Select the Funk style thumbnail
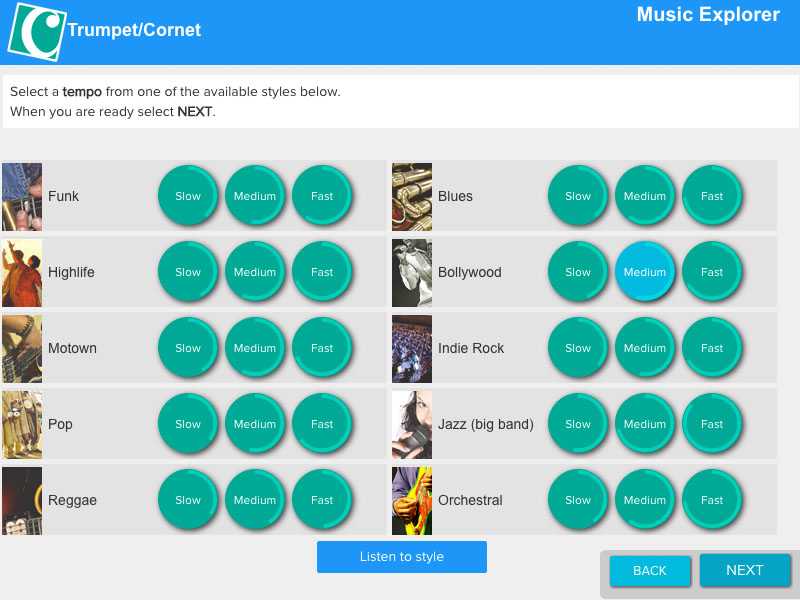The image size is (800, 600). [22, 197]
